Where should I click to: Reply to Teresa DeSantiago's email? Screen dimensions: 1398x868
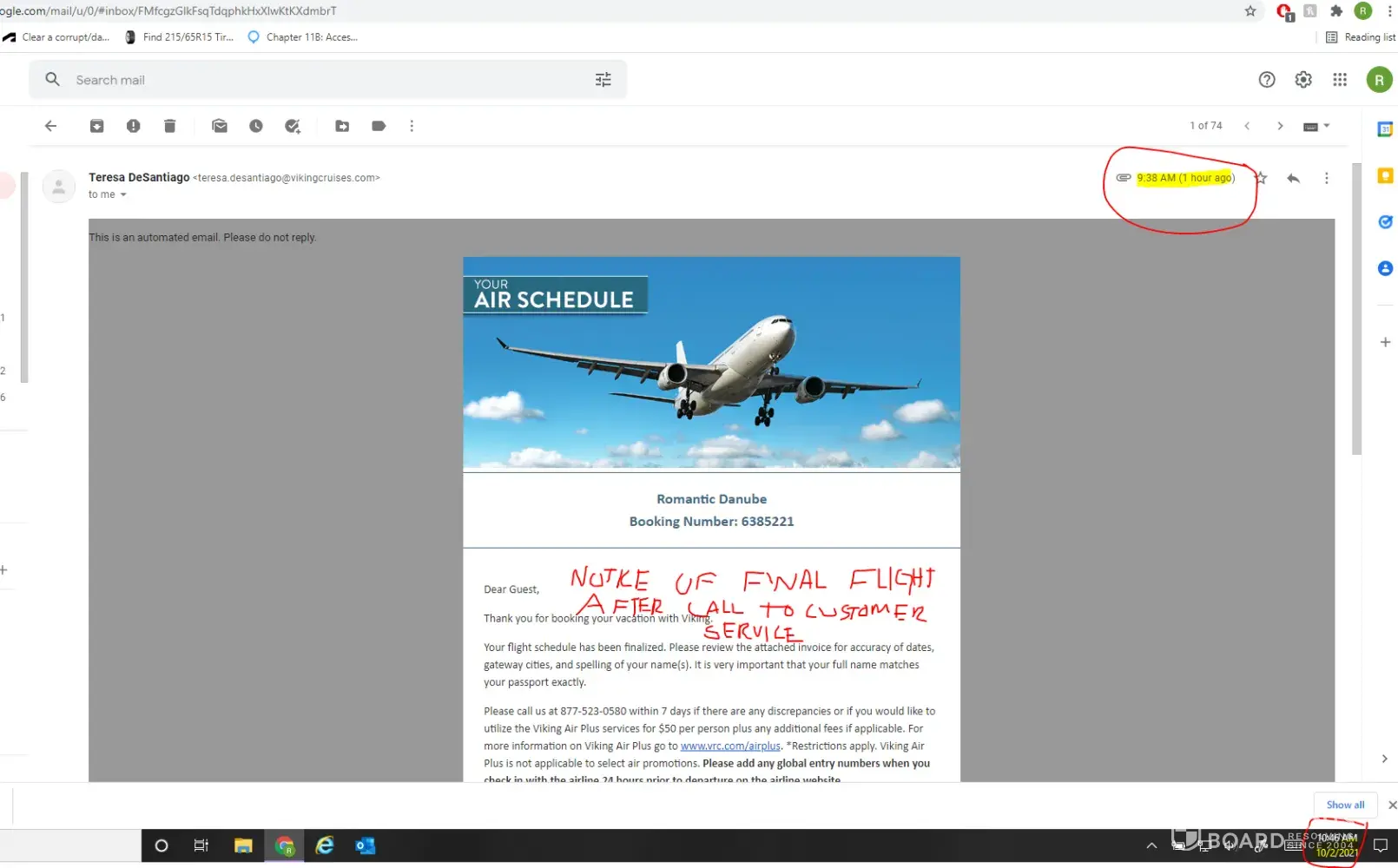click(1293, 178)
